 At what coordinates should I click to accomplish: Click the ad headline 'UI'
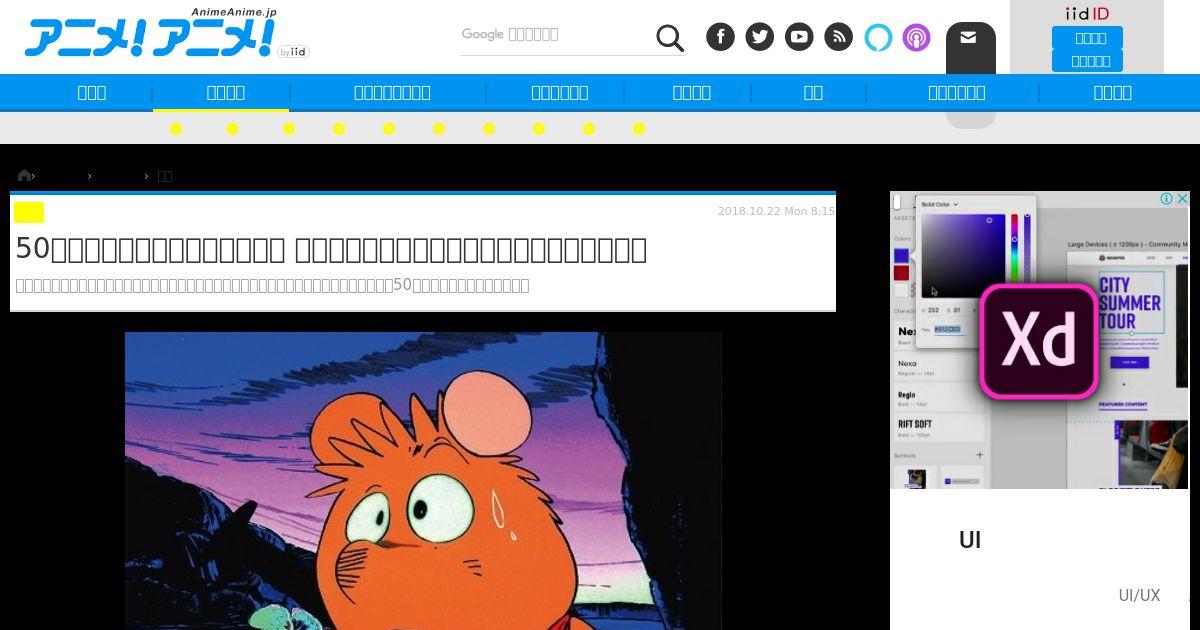(970, 540)
